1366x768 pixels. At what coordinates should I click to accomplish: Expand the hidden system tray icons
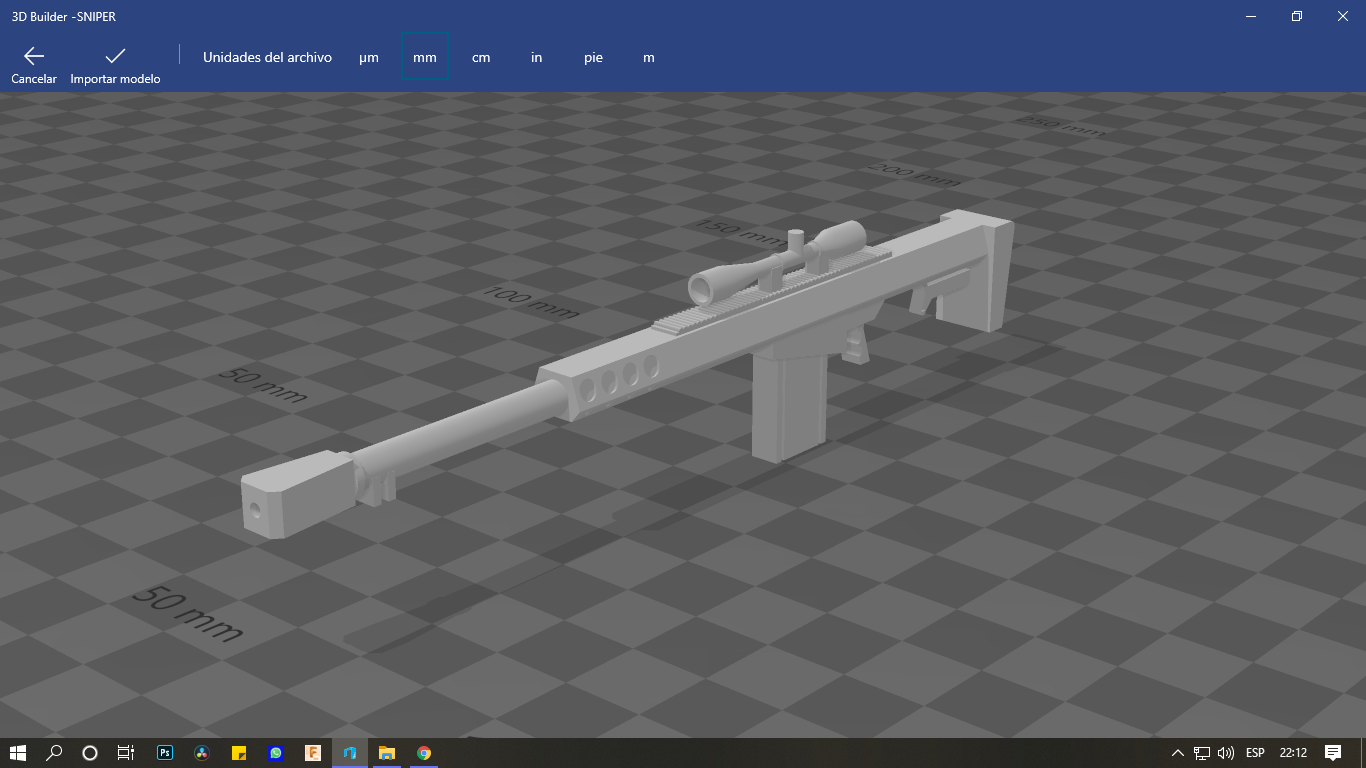[x=1180, y=753]
